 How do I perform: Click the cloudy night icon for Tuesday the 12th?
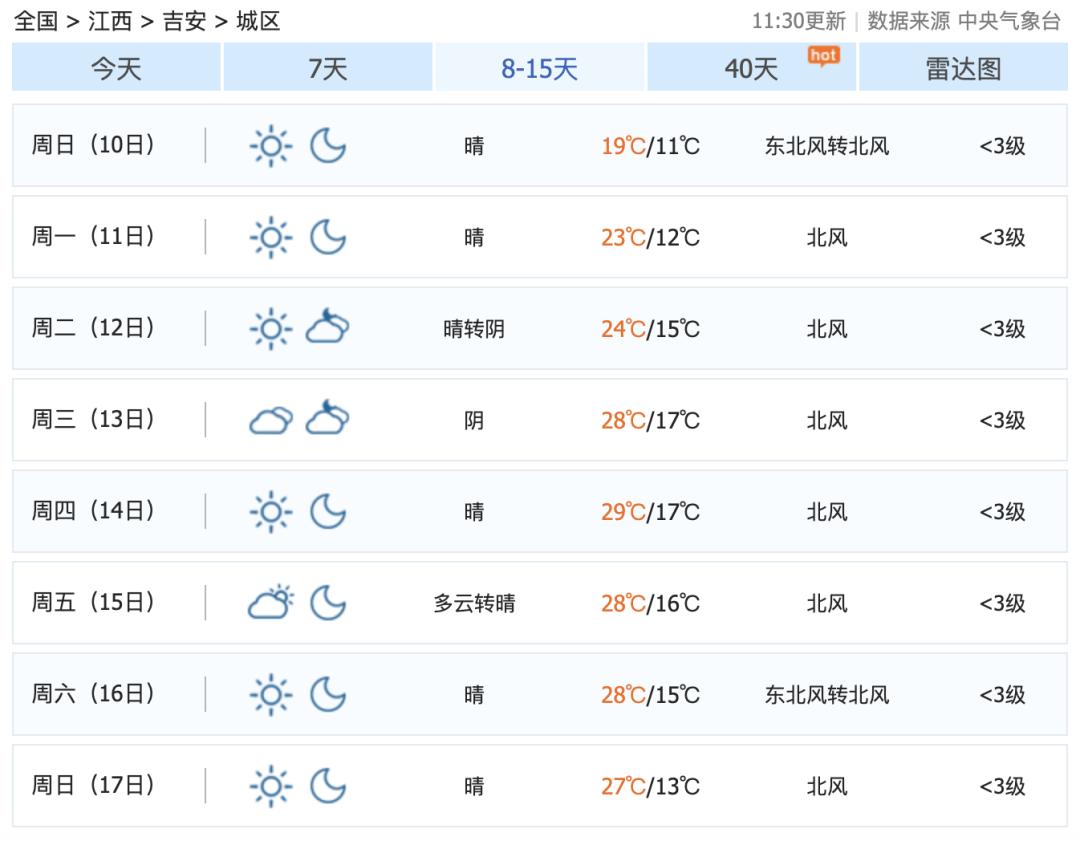point(328,328)
